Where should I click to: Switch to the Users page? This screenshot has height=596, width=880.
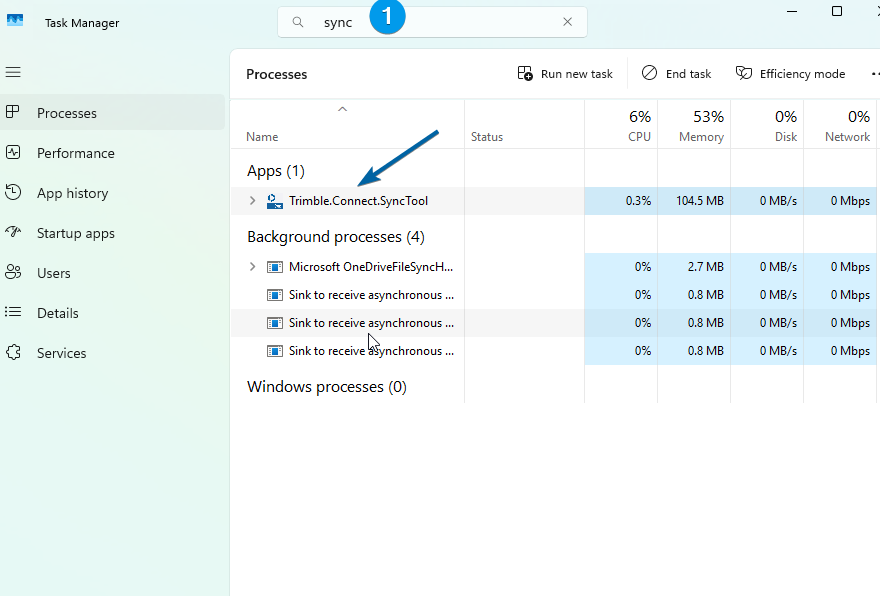53,273
